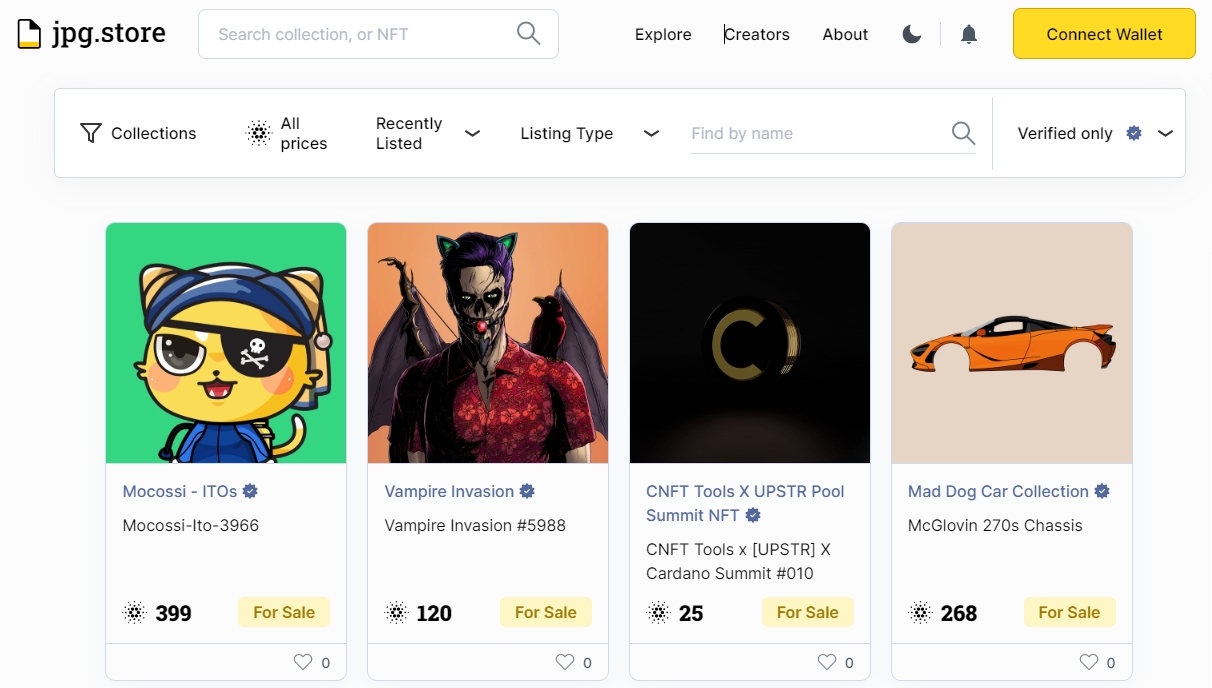
Task: Expand the Verified only chevron
Action: coord(1165,132)
